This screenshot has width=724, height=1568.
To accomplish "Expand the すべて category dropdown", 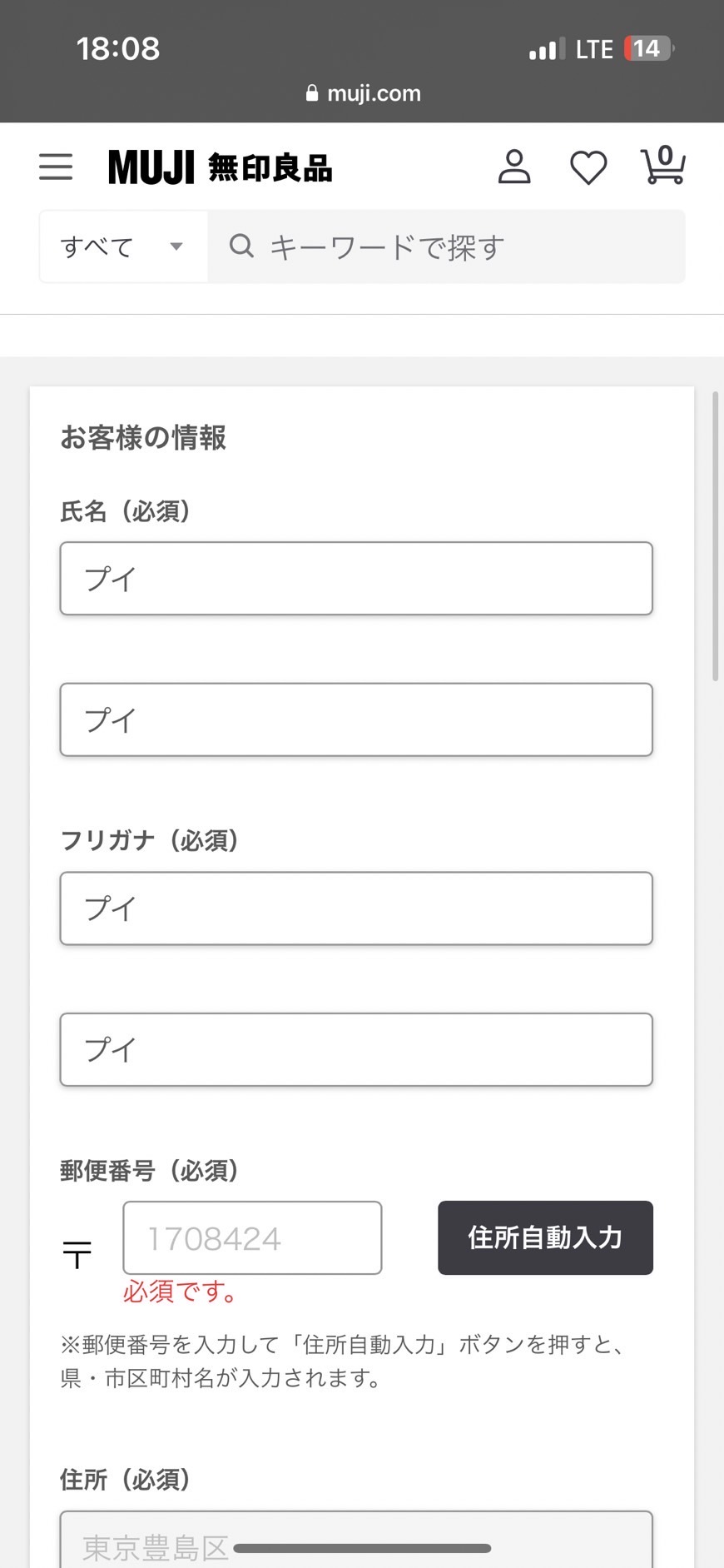I will click(122, 246).
